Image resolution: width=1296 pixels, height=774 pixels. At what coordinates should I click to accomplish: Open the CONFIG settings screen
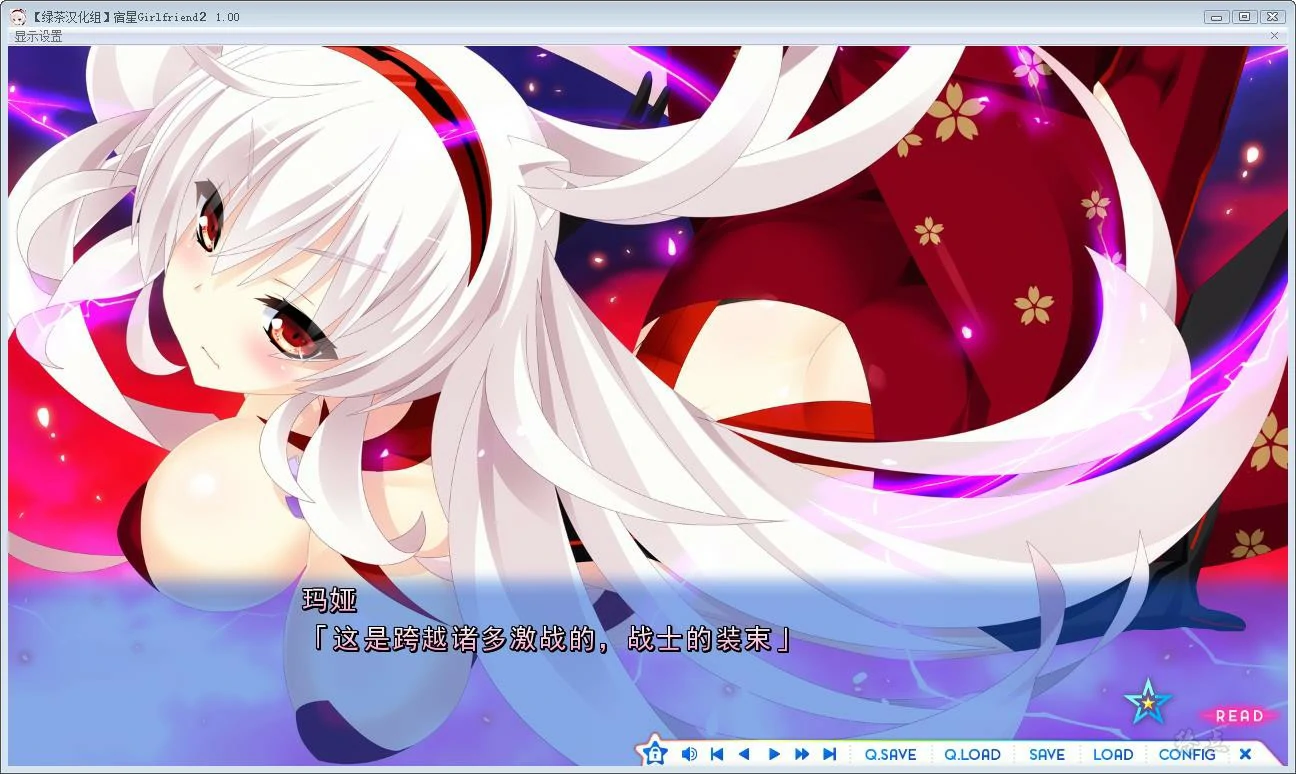pos(1187,755)
